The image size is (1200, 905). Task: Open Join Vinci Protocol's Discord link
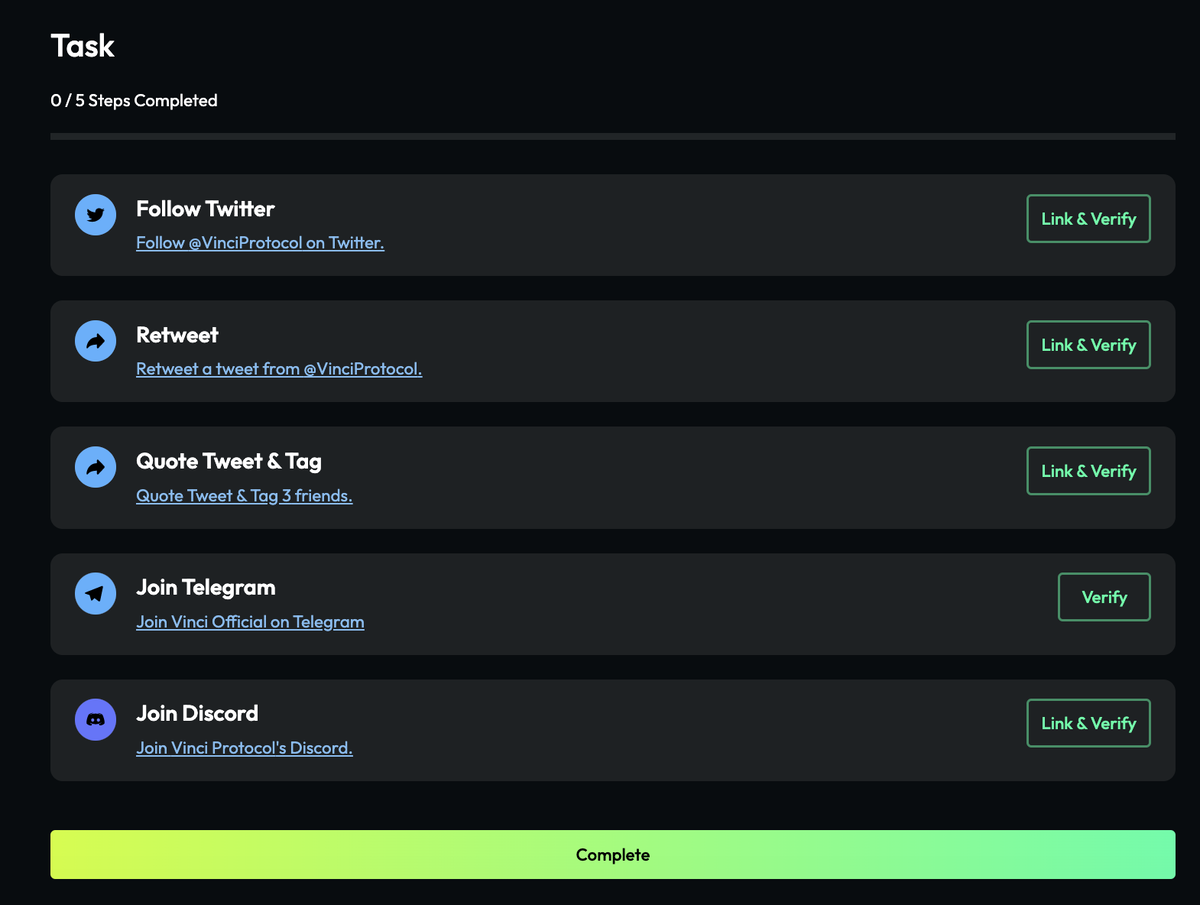pyautogui.click(x=244, y=748)
